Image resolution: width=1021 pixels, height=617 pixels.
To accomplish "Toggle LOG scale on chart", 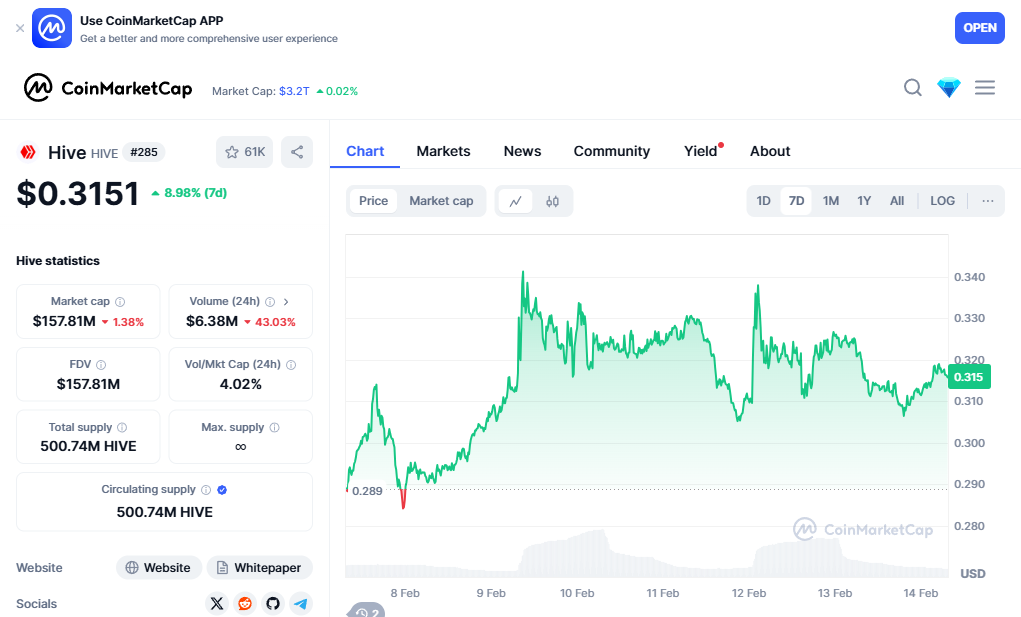I will click(942, 201).
